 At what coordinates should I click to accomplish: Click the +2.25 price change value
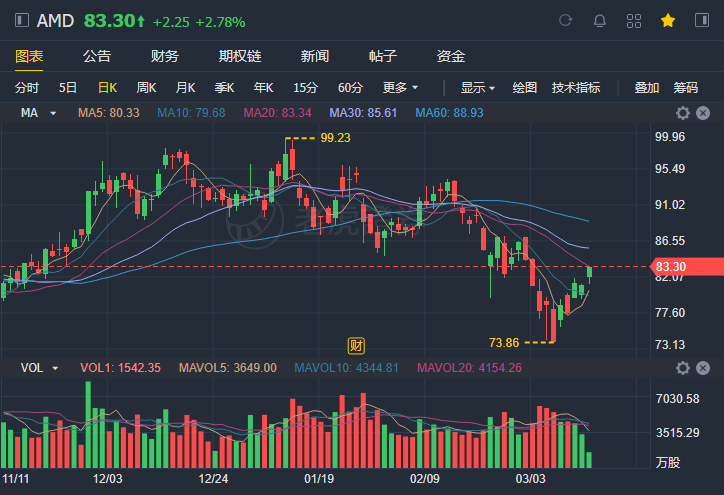pos(171,22)
